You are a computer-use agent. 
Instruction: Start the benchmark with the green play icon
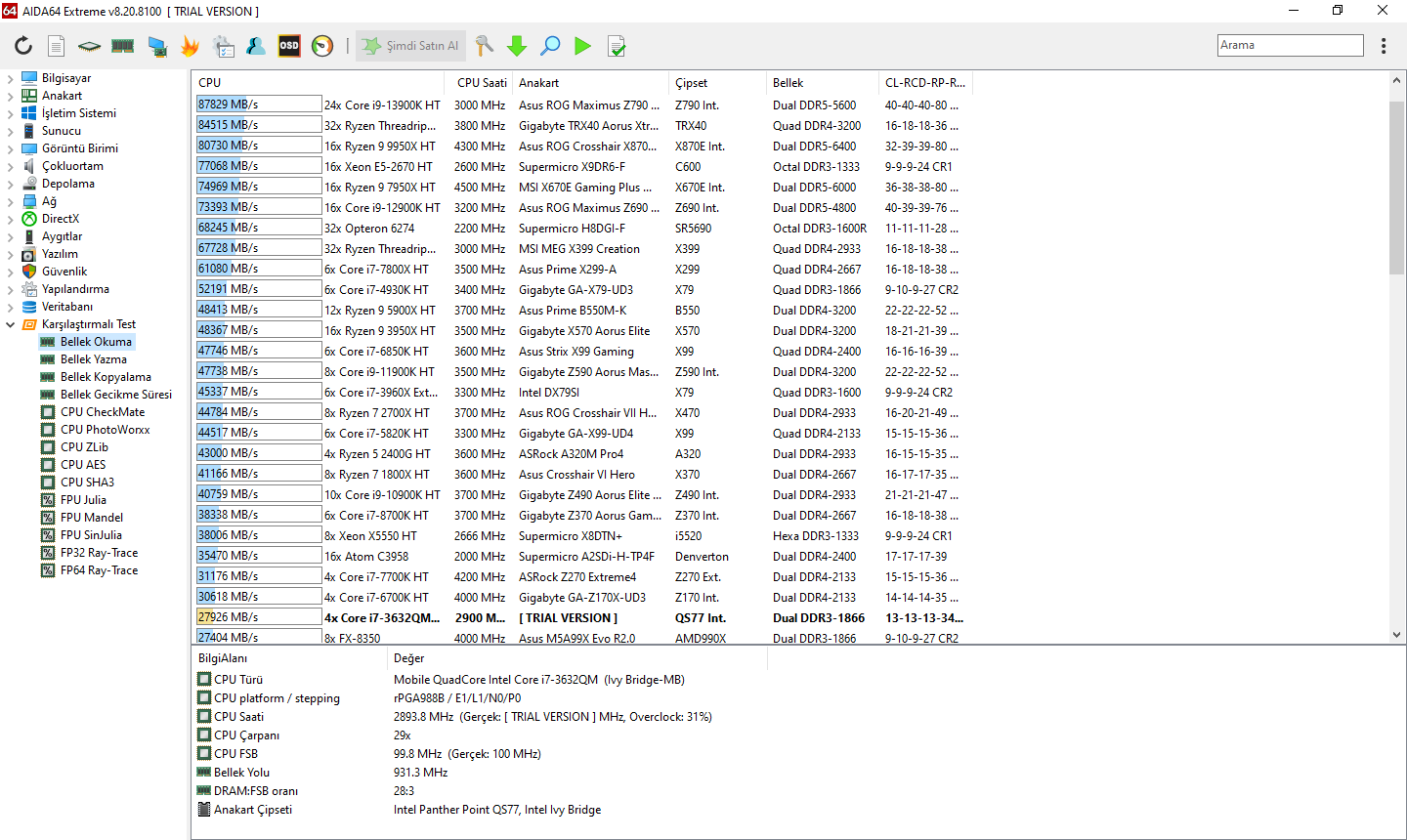583,46
